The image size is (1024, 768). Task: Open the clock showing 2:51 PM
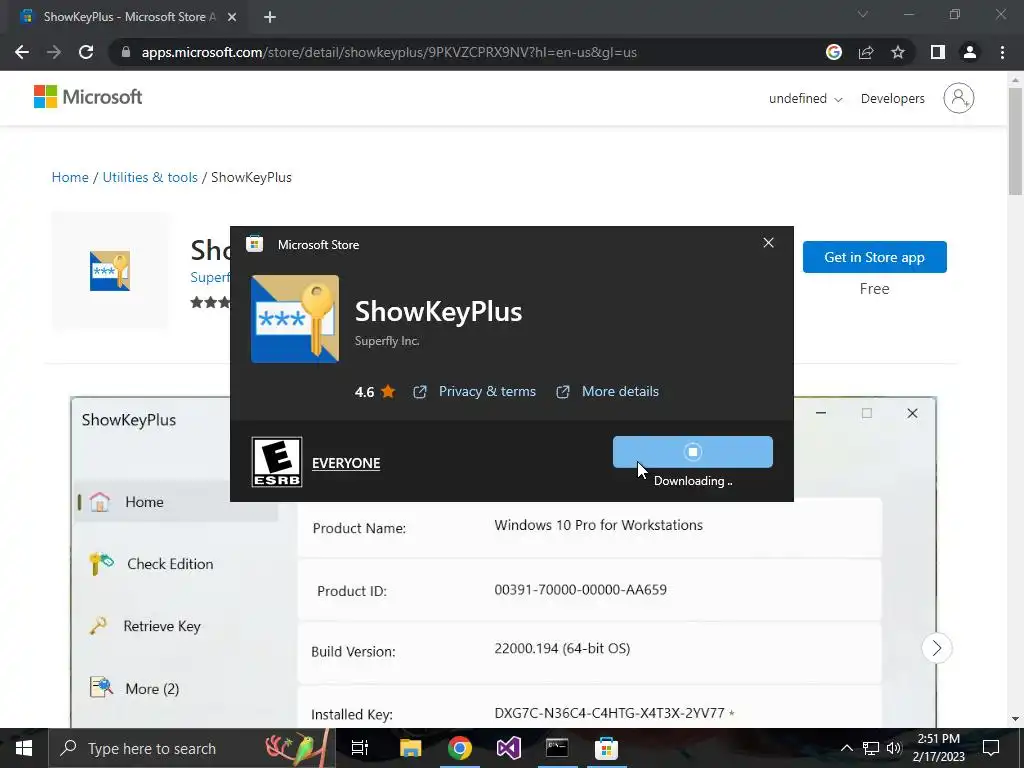(938, 748)
